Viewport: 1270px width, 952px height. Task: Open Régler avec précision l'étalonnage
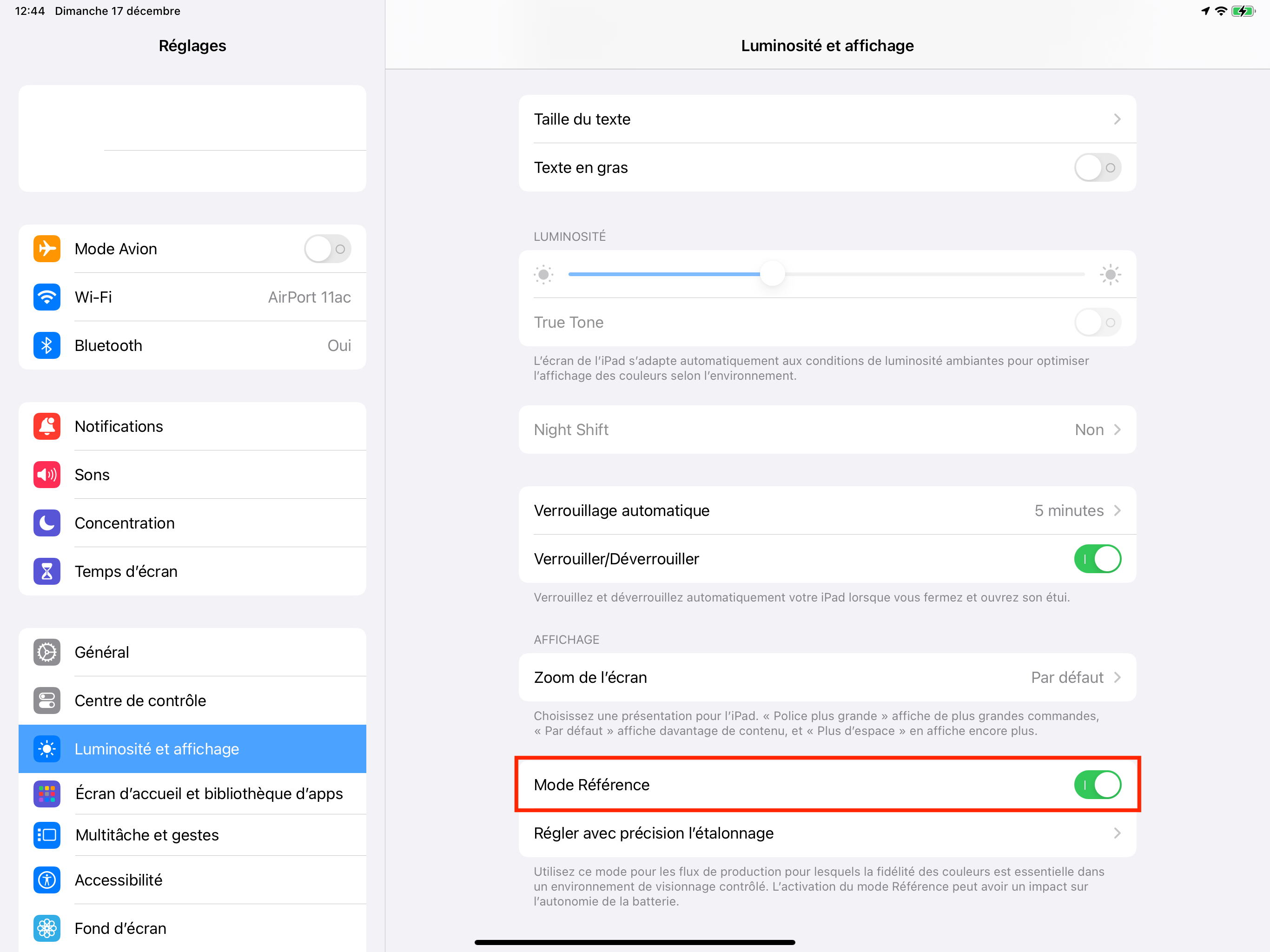(827, 833)
